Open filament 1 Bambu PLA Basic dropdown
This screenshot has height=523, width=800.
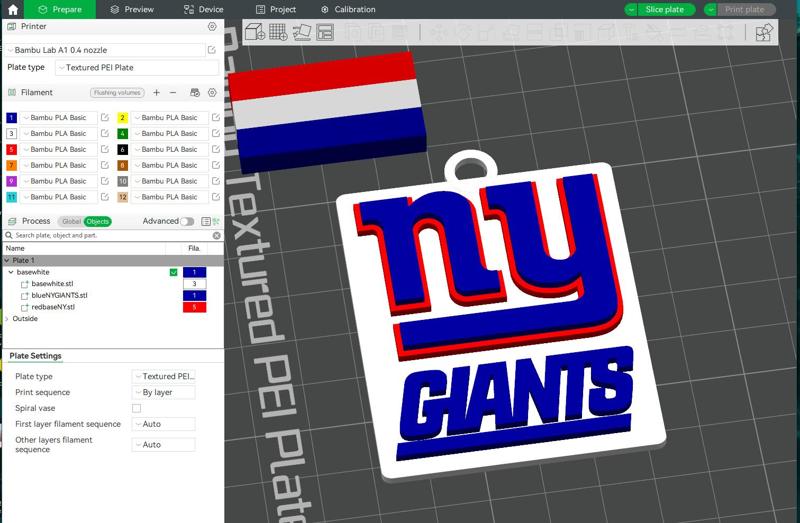pyautogui.click(x=59, y=117)
